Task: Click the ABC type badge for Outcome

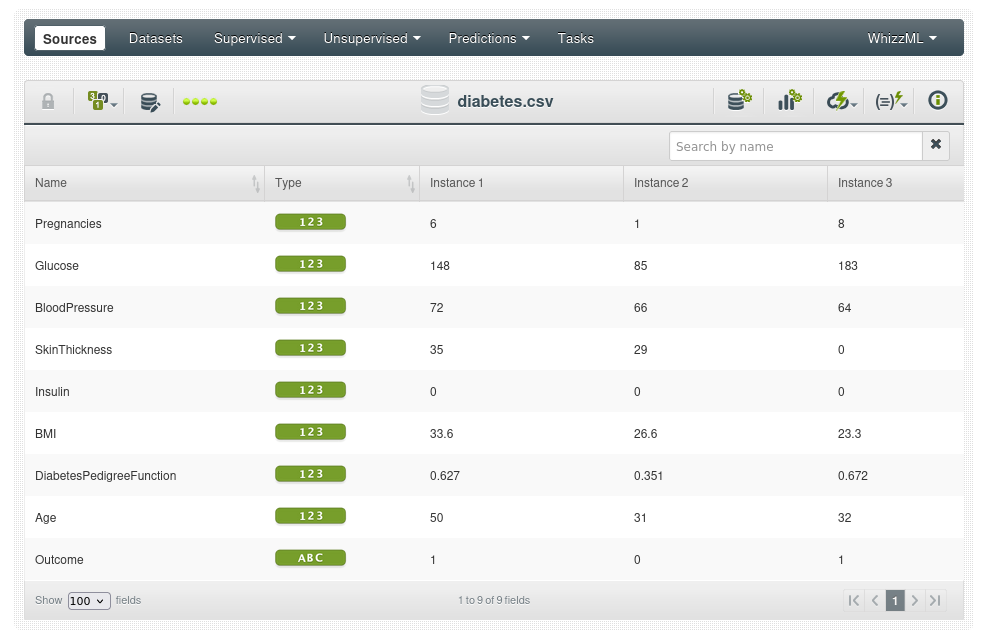Action: pyautogui.click(x=310, y=558)
